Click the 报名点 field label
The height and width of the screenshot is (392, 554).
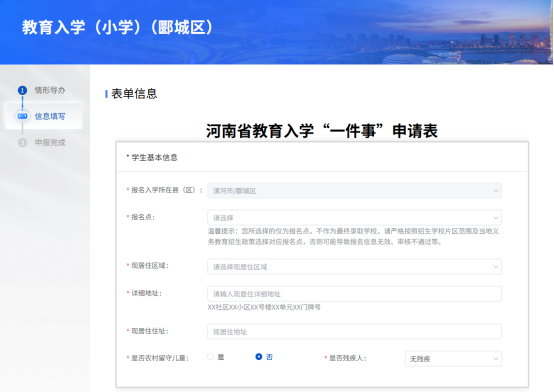[x=143, y=217]
